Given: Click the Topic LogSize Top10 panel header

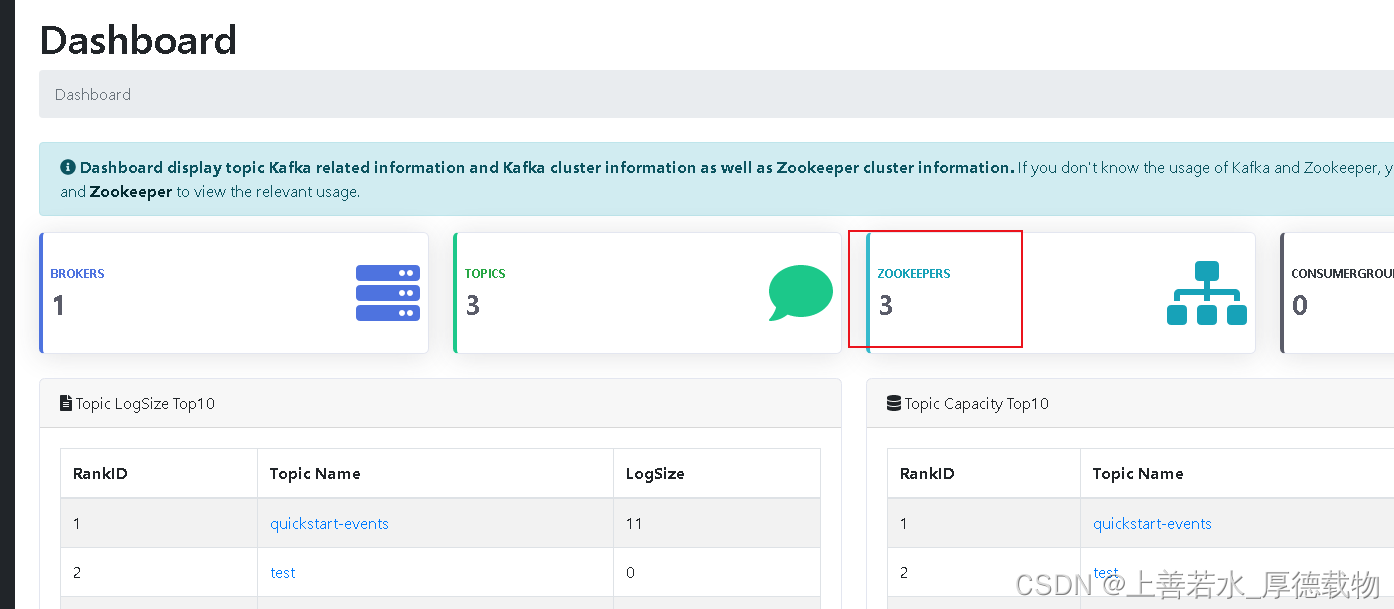Looking at the screenshot, I should (440, 404).
